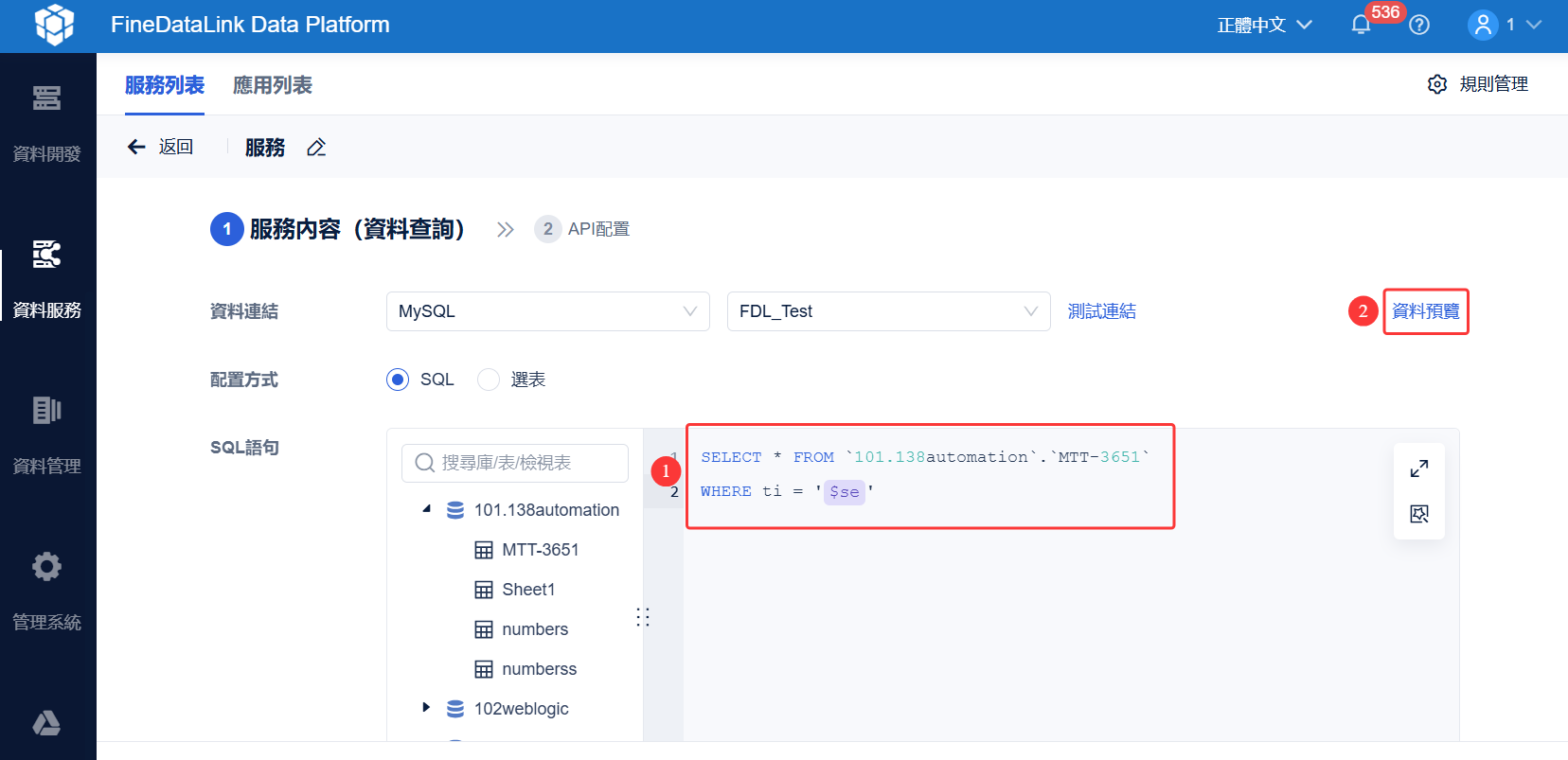Open the notifications bell icon
This screenshot has width=1568, height=760.
1361,25
